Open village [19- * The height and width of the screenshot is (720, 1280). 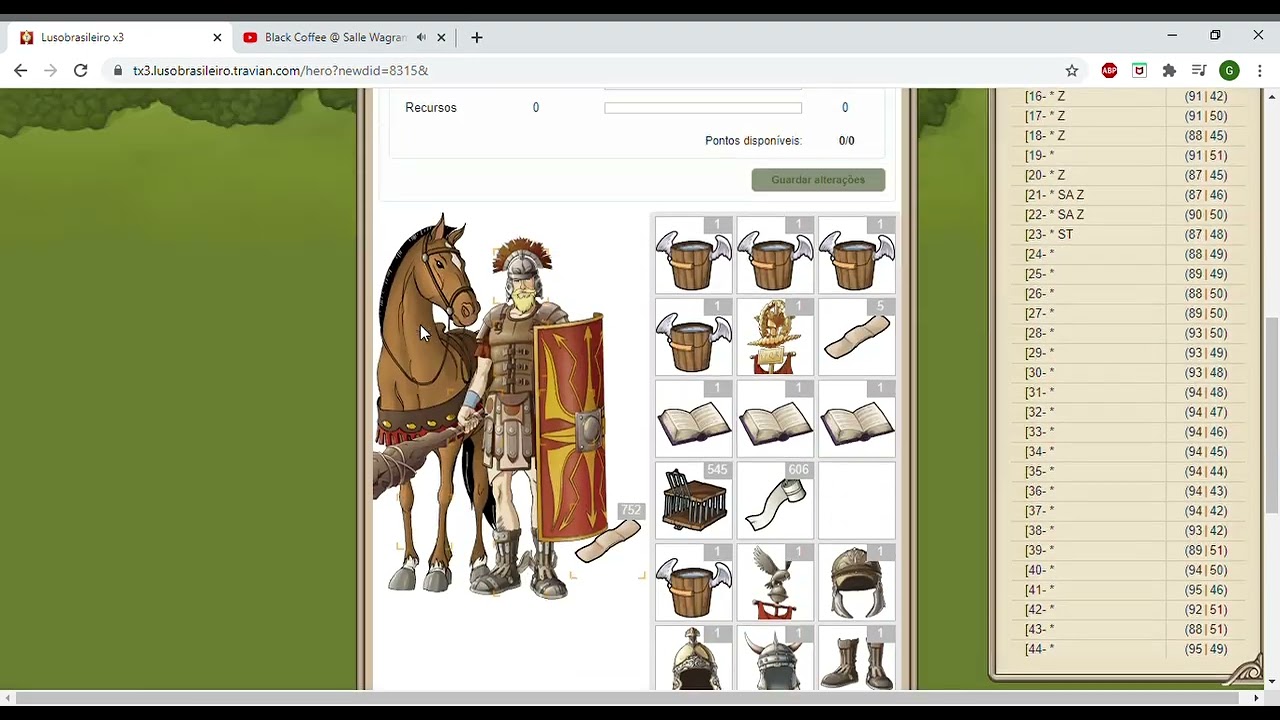(1039, 156)
